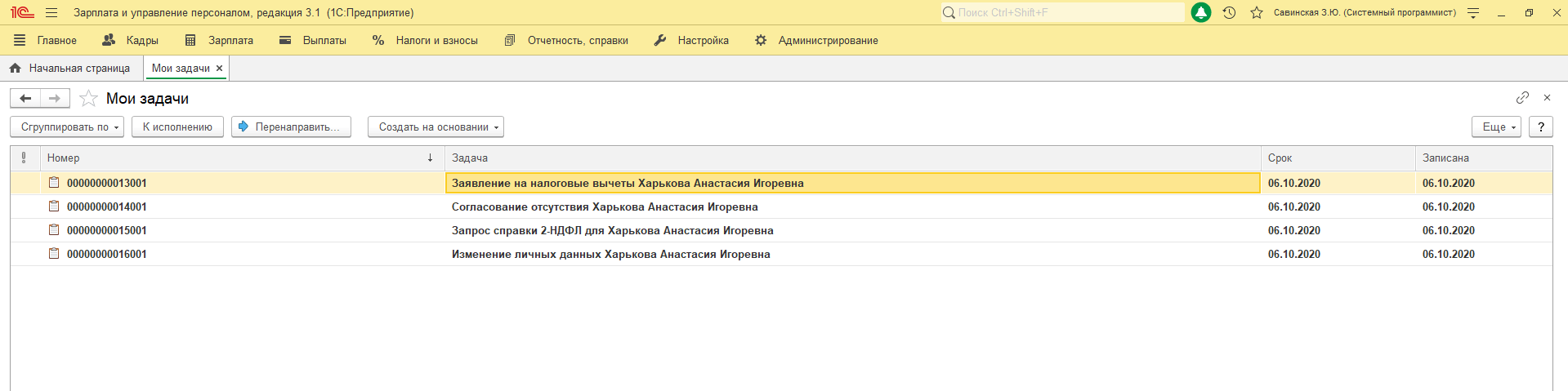This screenshot has width=1568, height=391.
Task: Select task Согласование отсутствия Харькова row
Action: (605, 207)
